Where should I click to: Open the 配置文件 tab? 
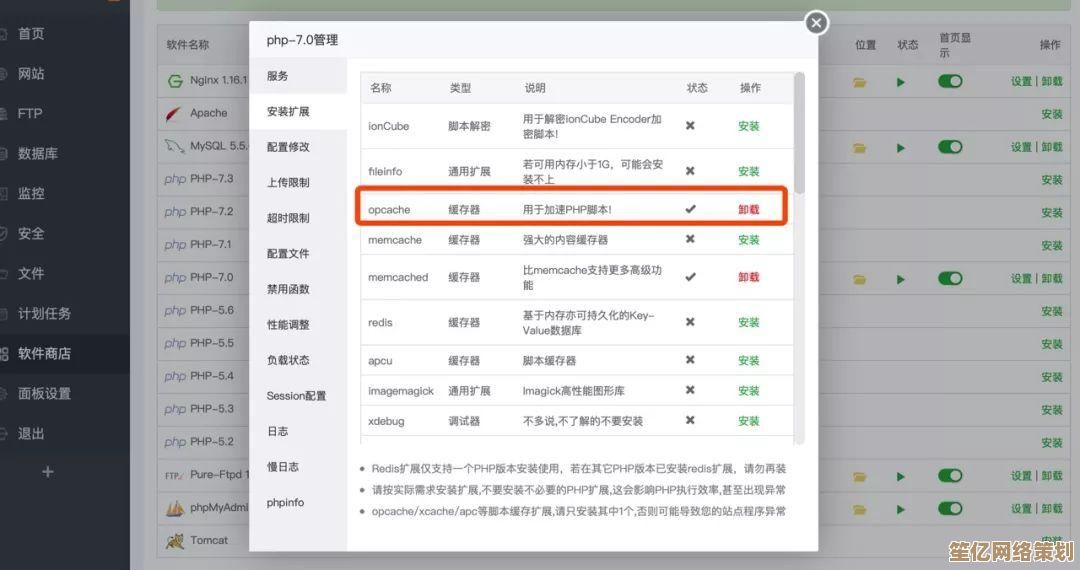pyautogui.click(x=288, y=253)
